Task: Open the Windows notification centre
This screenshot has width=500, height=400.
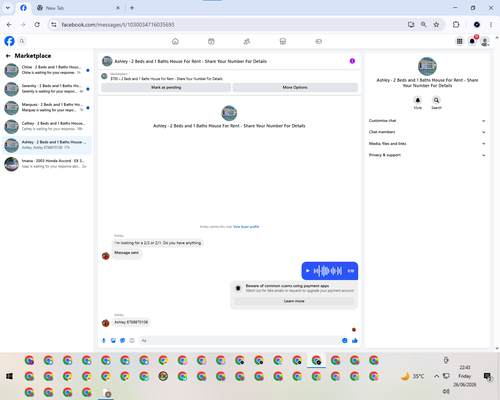Action: (x=487, y=376)
